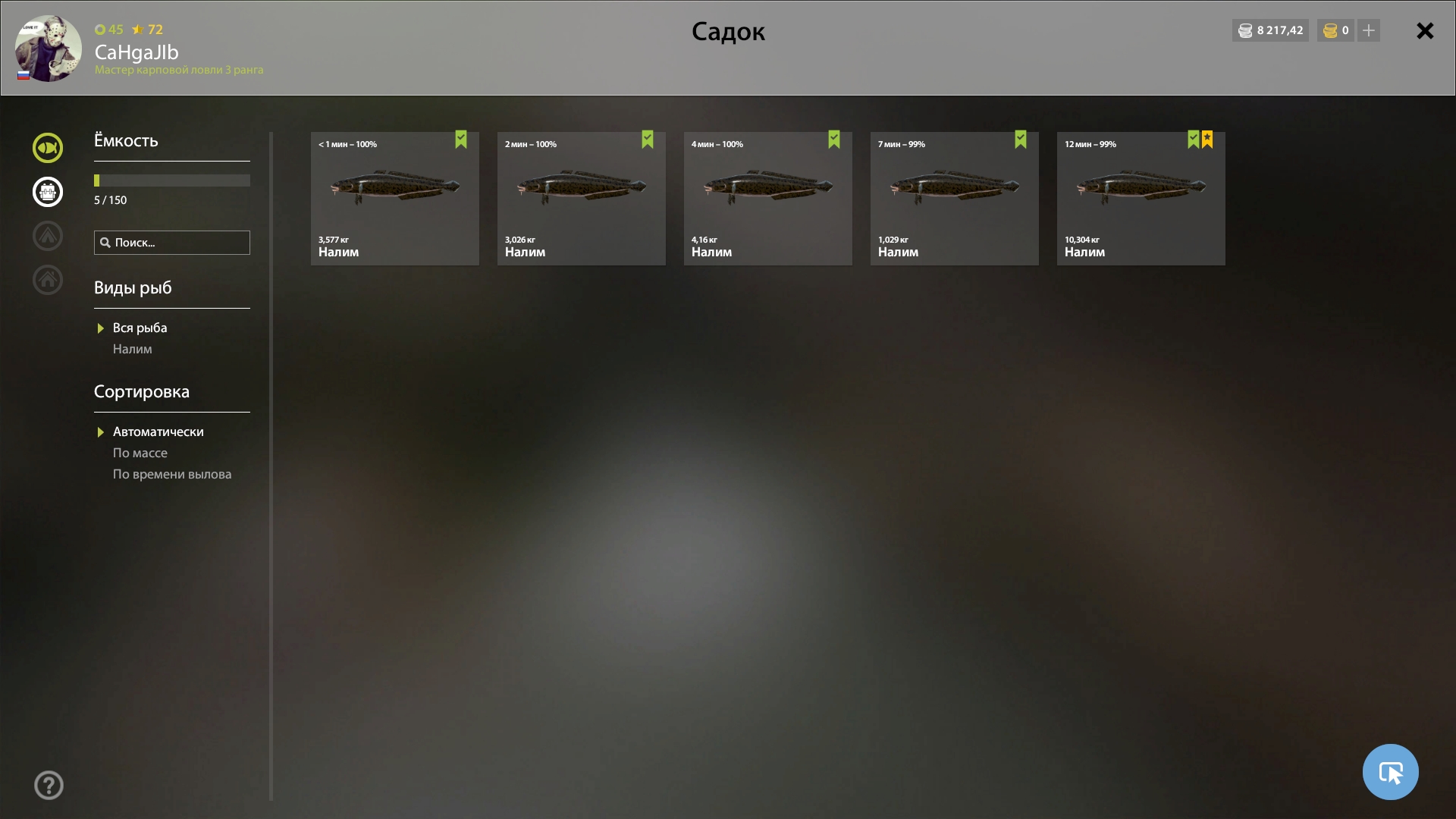This screenshot has width=1456, height=819.
Task: Filter fish list by Налим
Action: (133, 349)
